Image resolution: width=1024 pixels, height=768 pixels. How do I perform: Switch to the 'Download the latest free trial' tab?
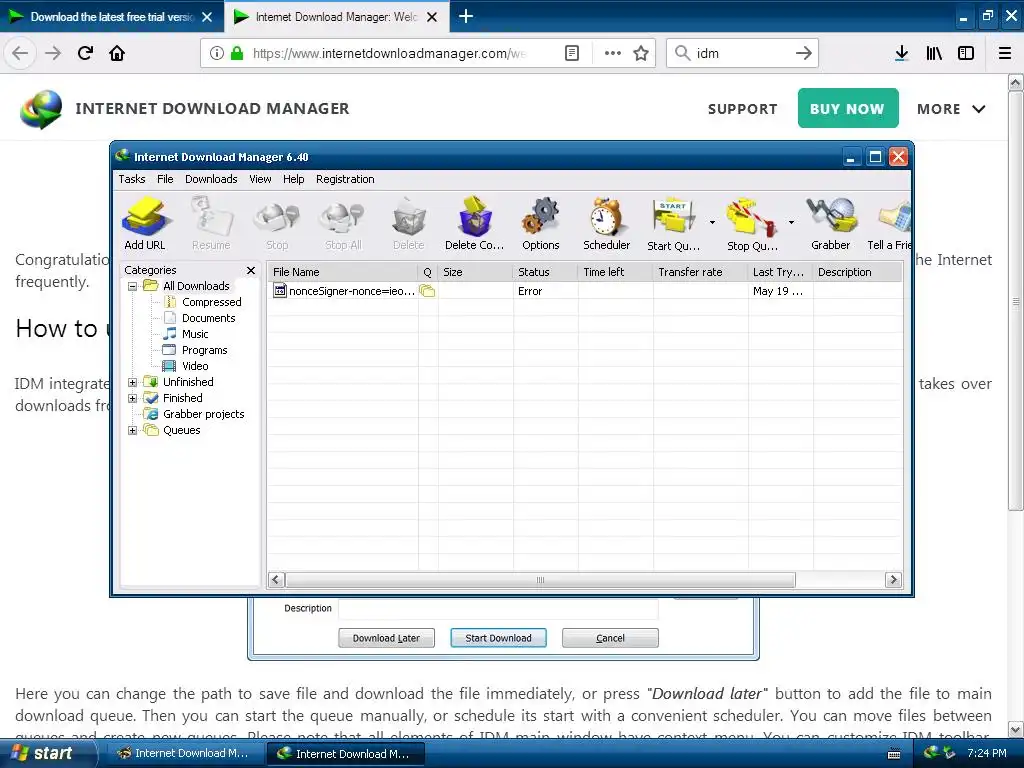[x=111, y=17]
